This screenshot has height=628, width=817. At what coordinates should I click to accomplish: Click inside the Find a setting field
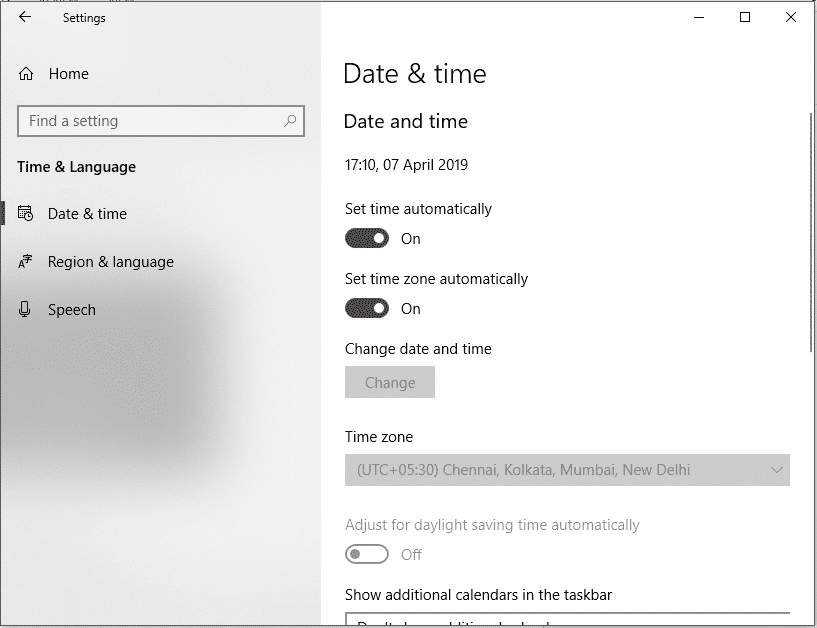click(150, 120)
